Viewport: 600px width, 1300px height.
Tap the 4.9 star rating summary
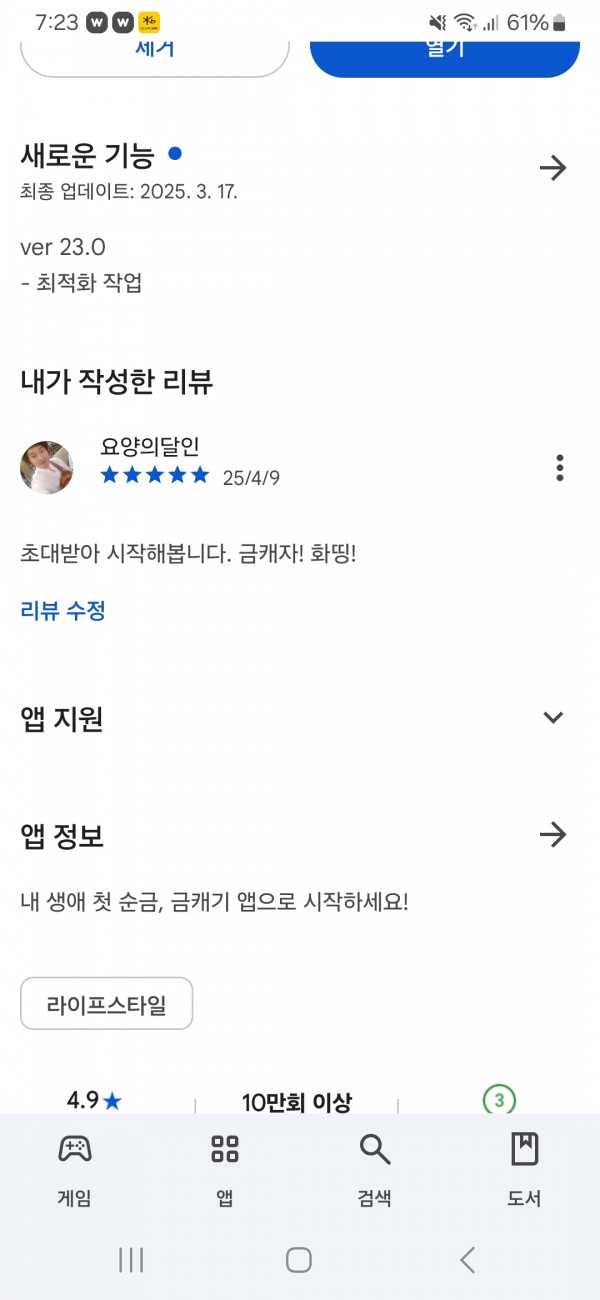pos(94,1100)
